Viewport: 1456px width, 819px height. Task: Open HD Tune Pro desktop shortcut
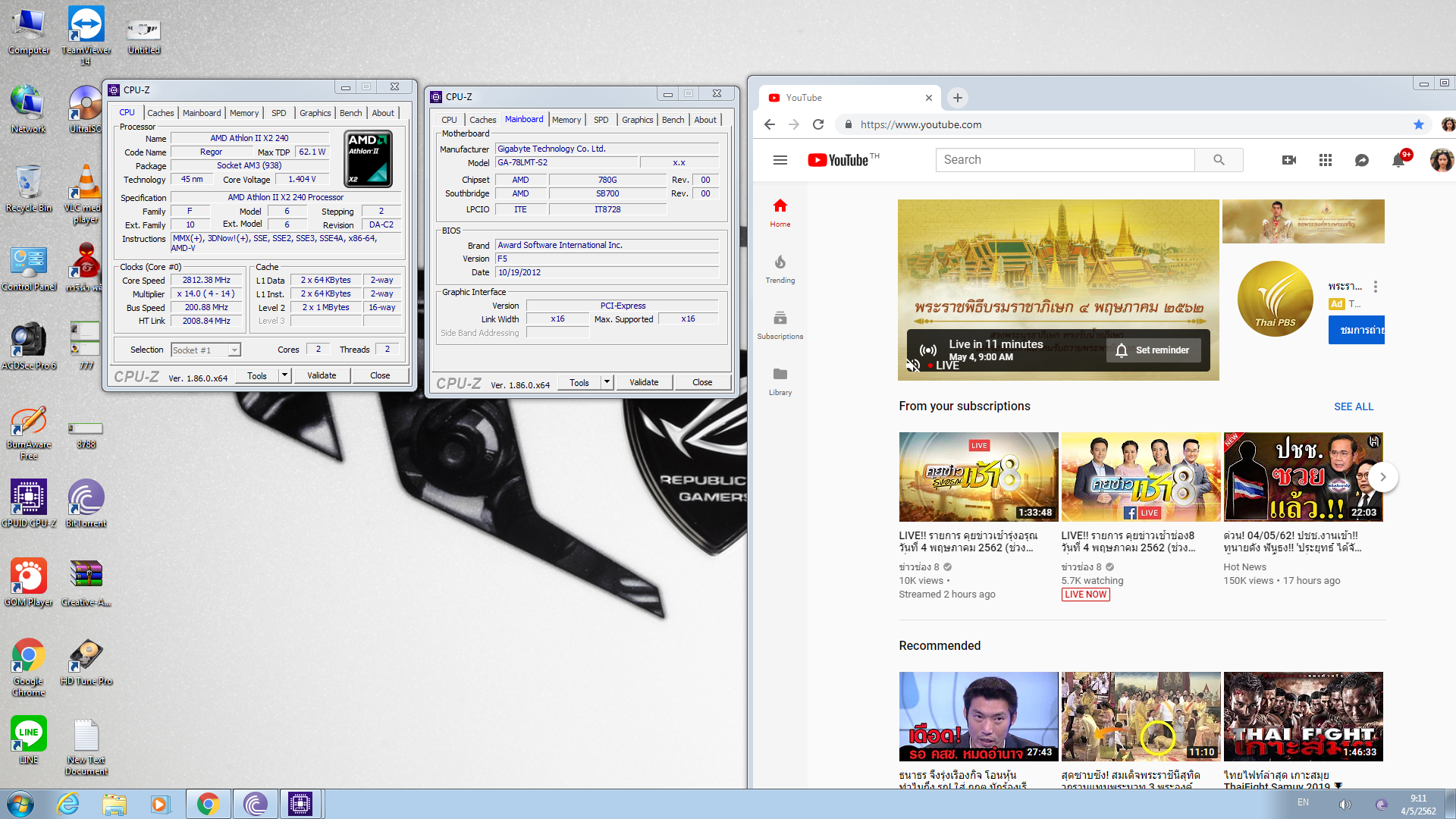coord(86,661)
